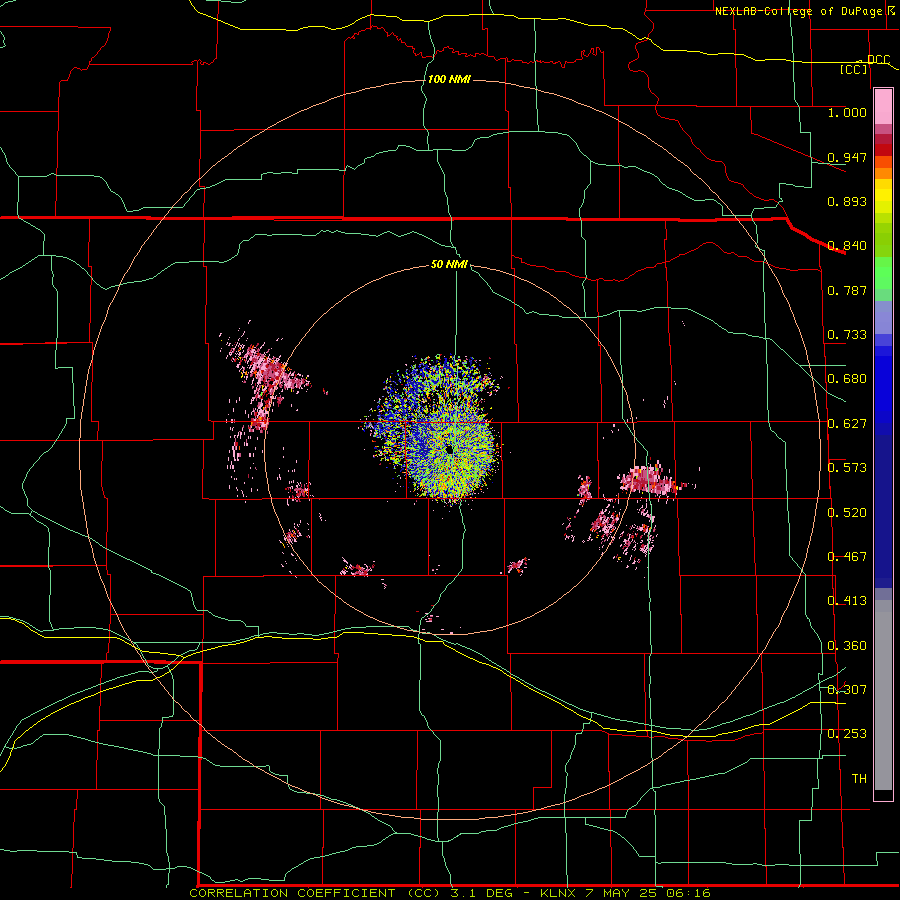Select the 0.253 scale value
Screen dimensions: 900x900
click(847, 734)
